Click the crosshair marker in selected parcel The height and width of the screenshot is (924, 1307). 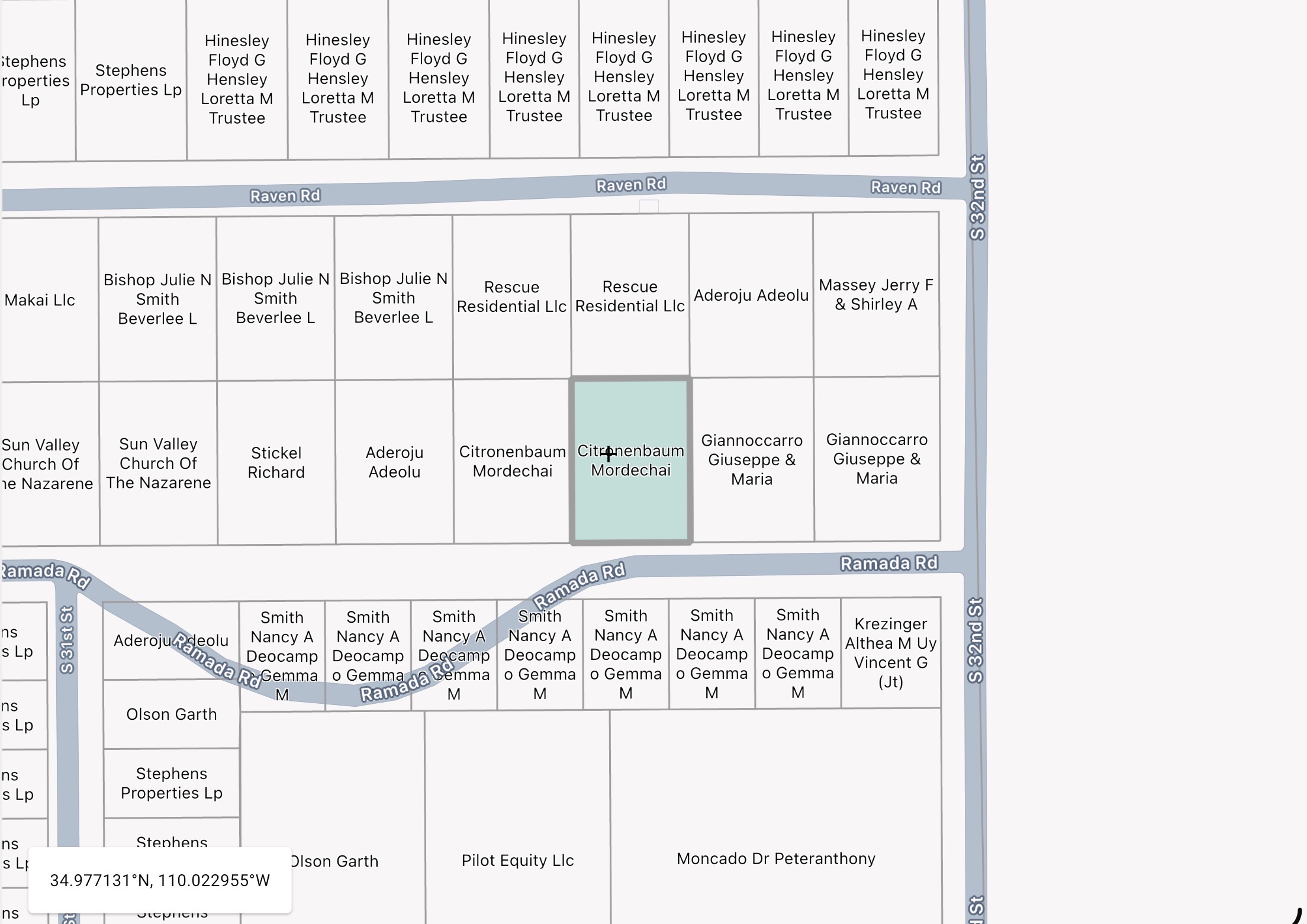(x=608, y=454)
